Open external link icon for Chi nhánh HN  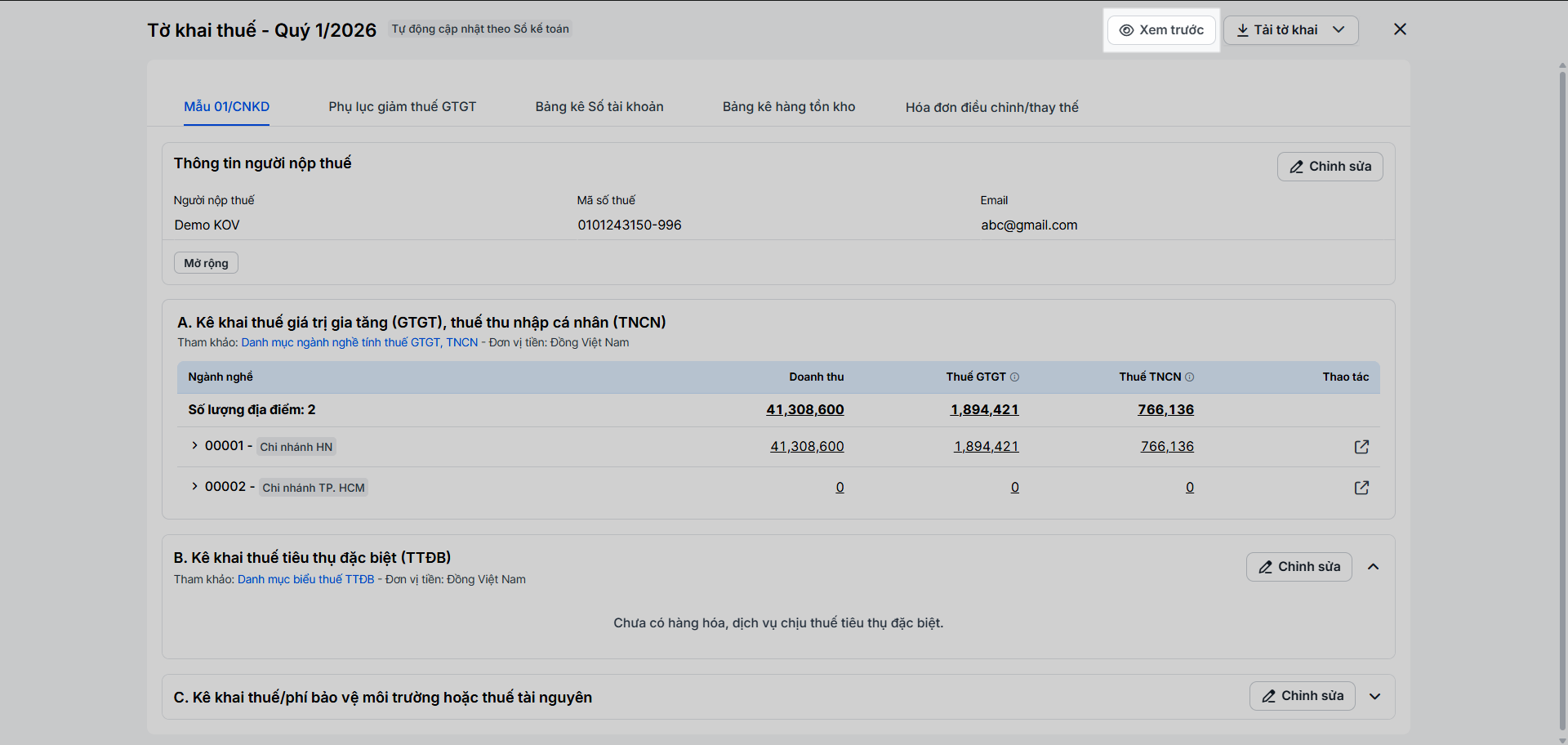click(x=1361, y=447)
